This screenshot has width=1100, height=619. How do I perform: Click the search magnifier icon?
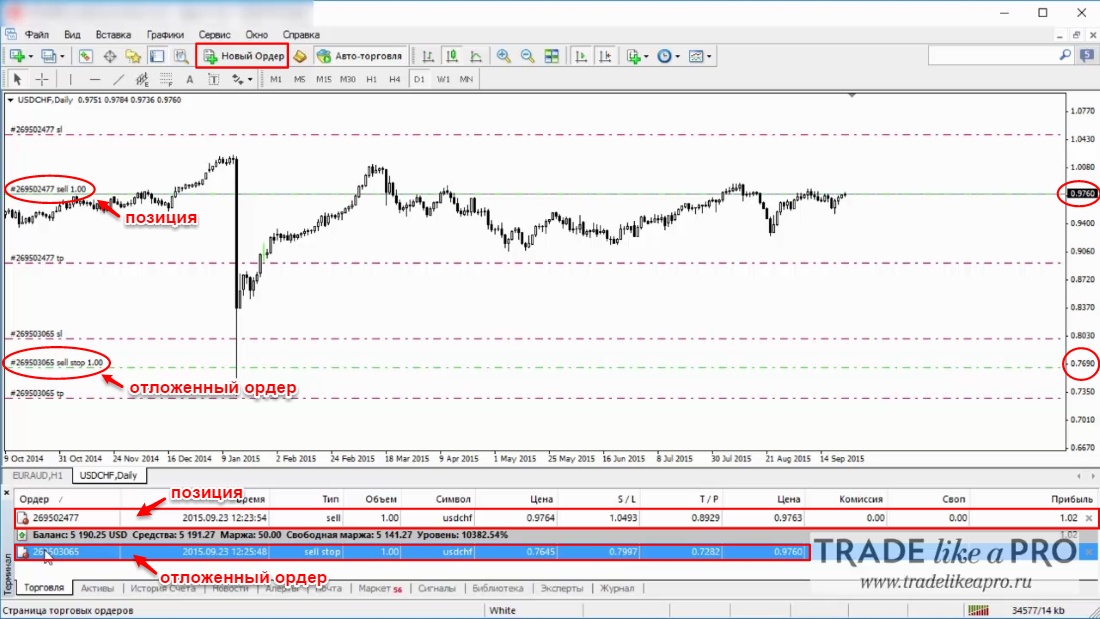[x=1065, y=55]
